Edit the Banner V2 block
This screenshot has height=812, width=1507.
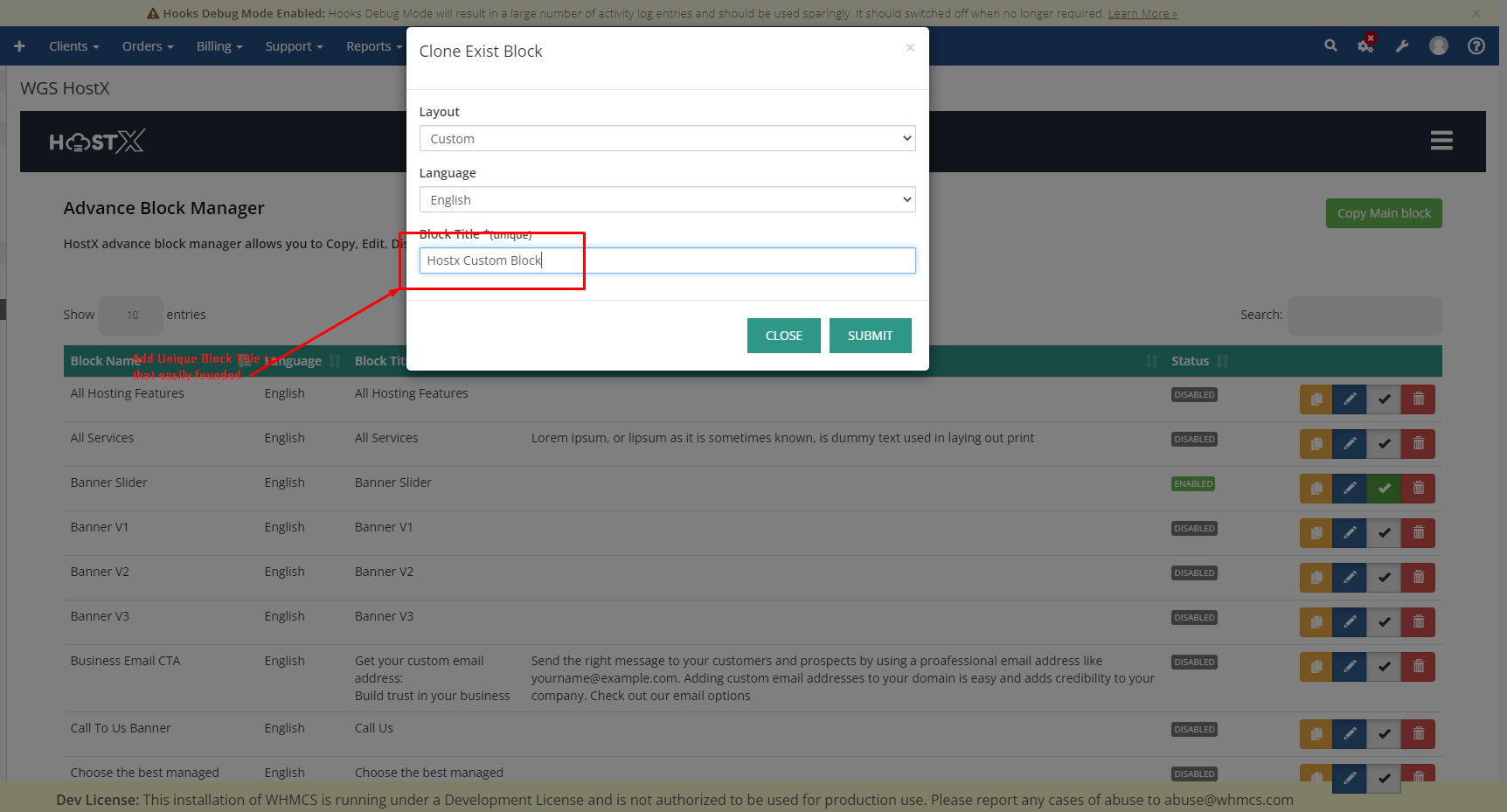pyautogui.click(x=1350, y=578)
